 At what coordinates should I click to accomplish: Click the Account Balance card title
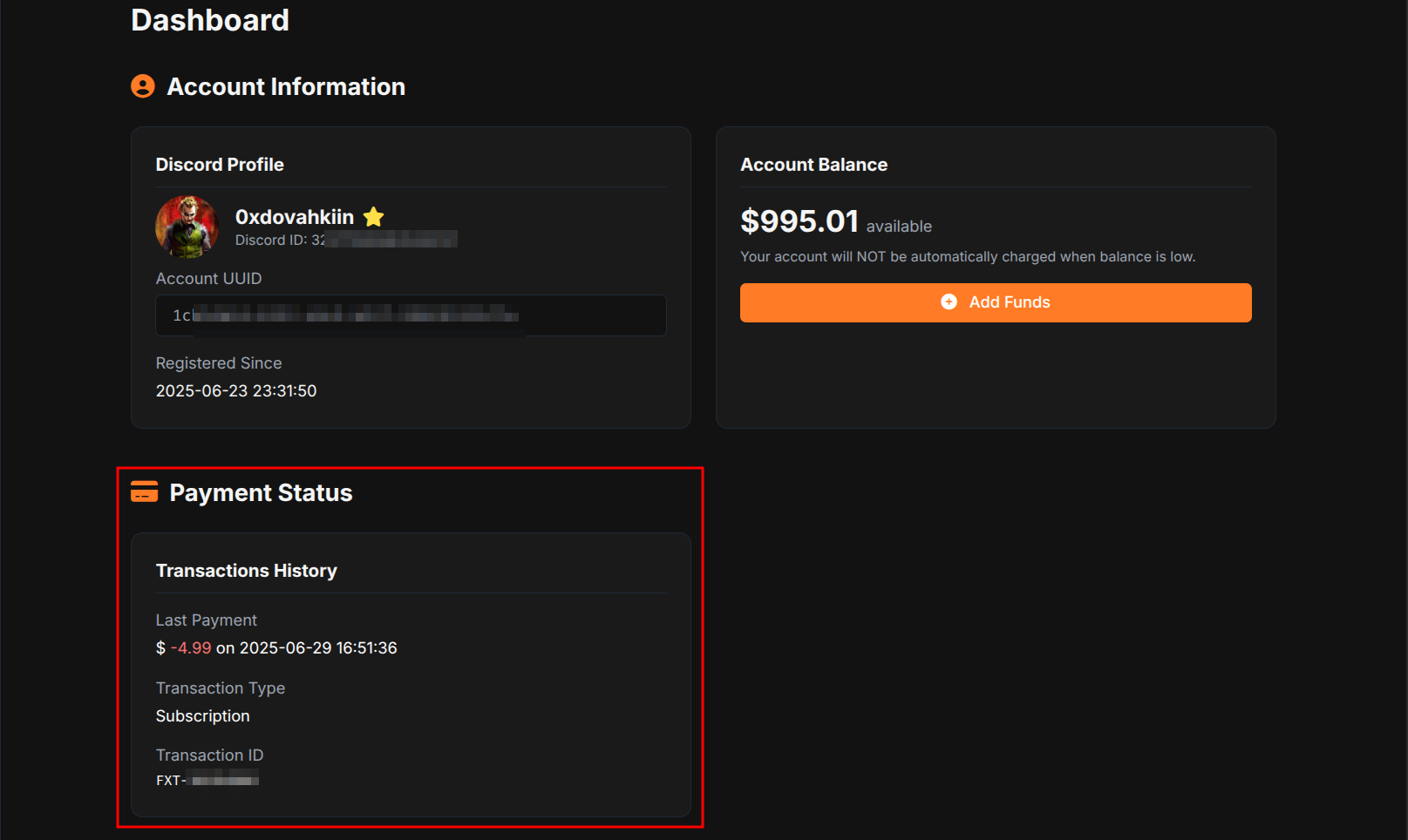[x=813, y=165]
